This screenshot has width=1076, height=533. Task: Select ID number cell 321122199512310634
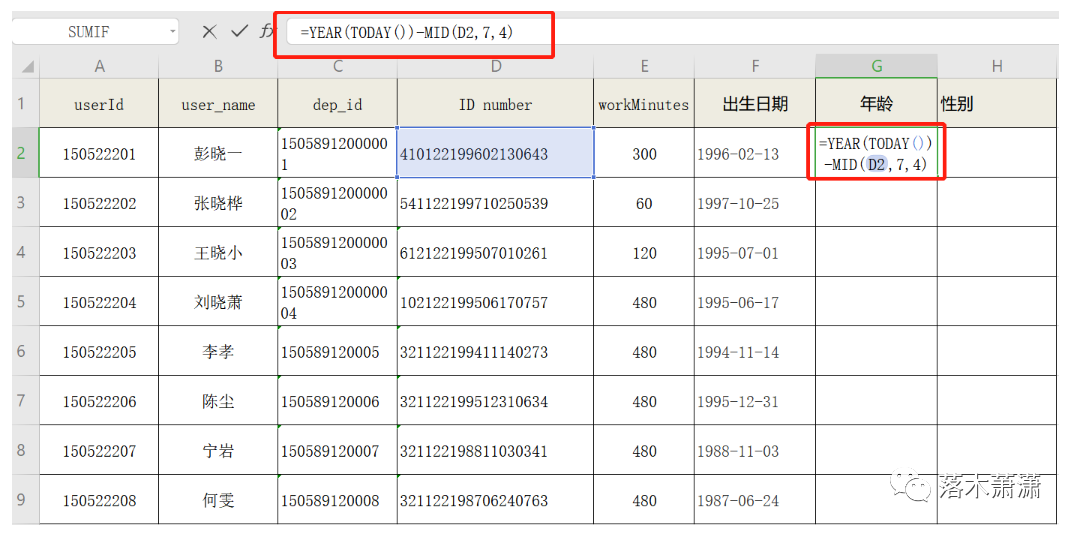click(495, 400)
